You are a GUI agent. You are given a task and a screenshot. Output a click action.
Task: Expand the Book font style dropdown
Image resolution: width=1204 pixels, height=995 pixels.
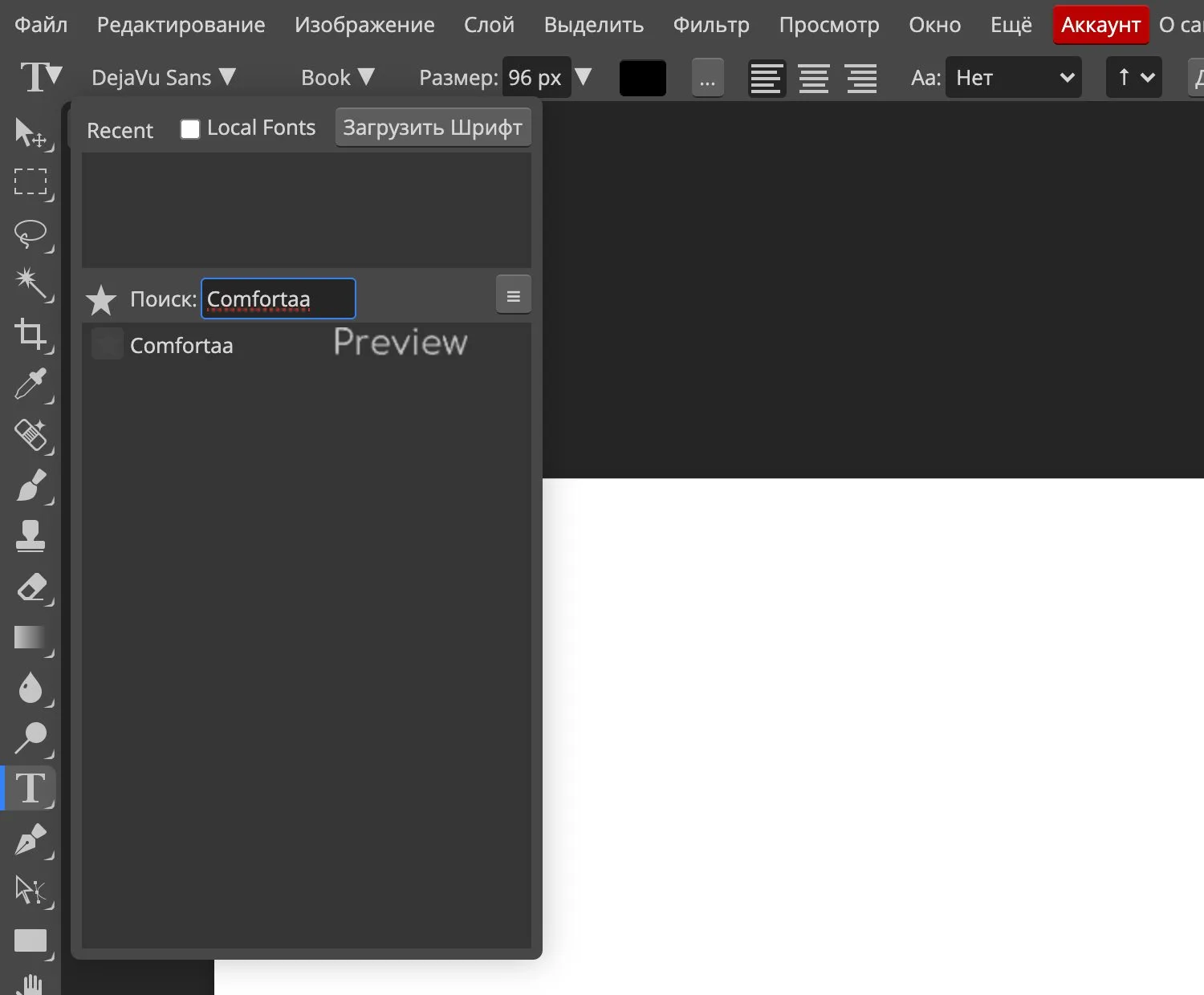point(338,78)
